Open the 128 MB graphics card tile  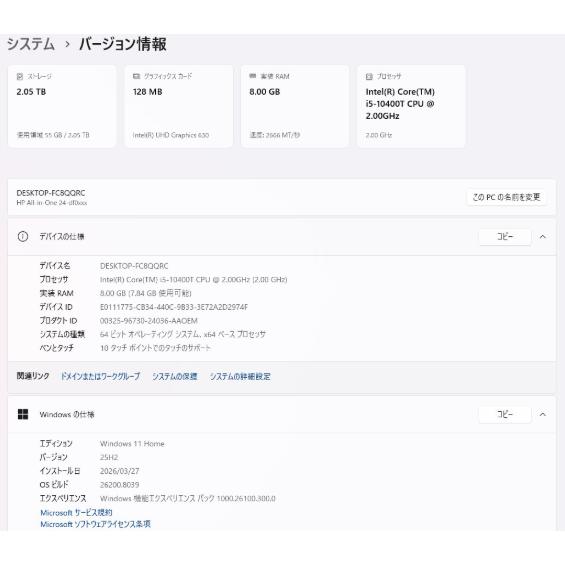click(178, 106)
